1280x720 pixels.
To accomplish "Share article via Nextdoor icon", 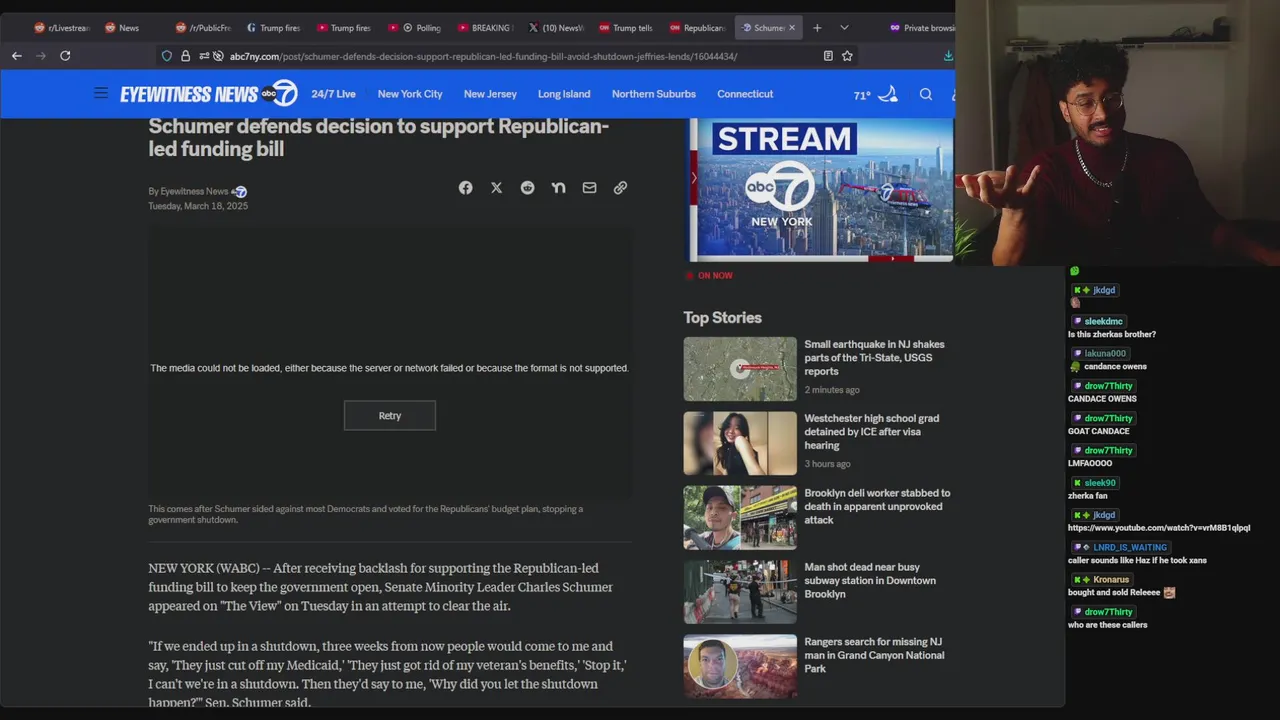I will (x=558, y=188).
